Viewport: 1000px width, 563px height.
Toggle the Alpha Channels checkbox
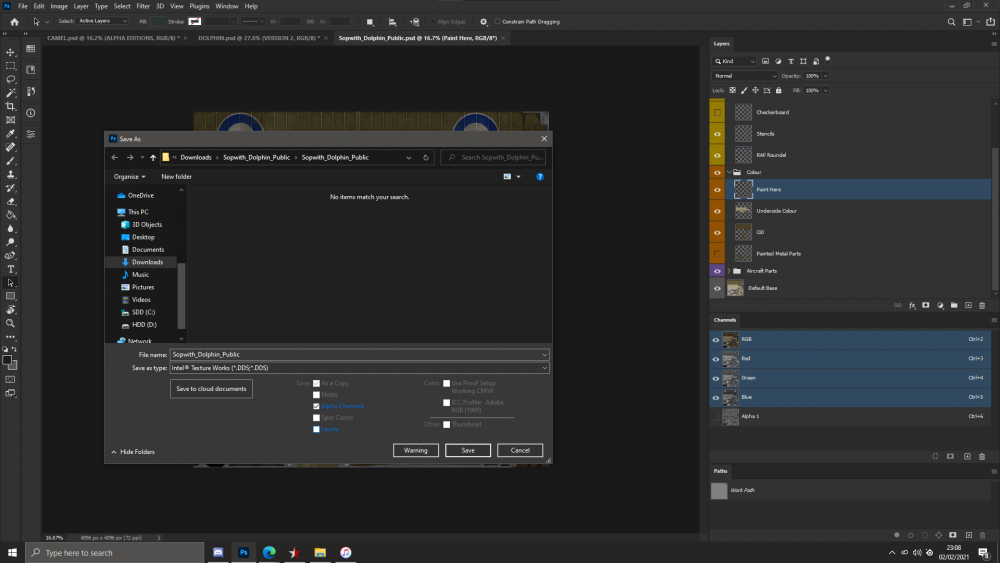[x=317, y=406]
